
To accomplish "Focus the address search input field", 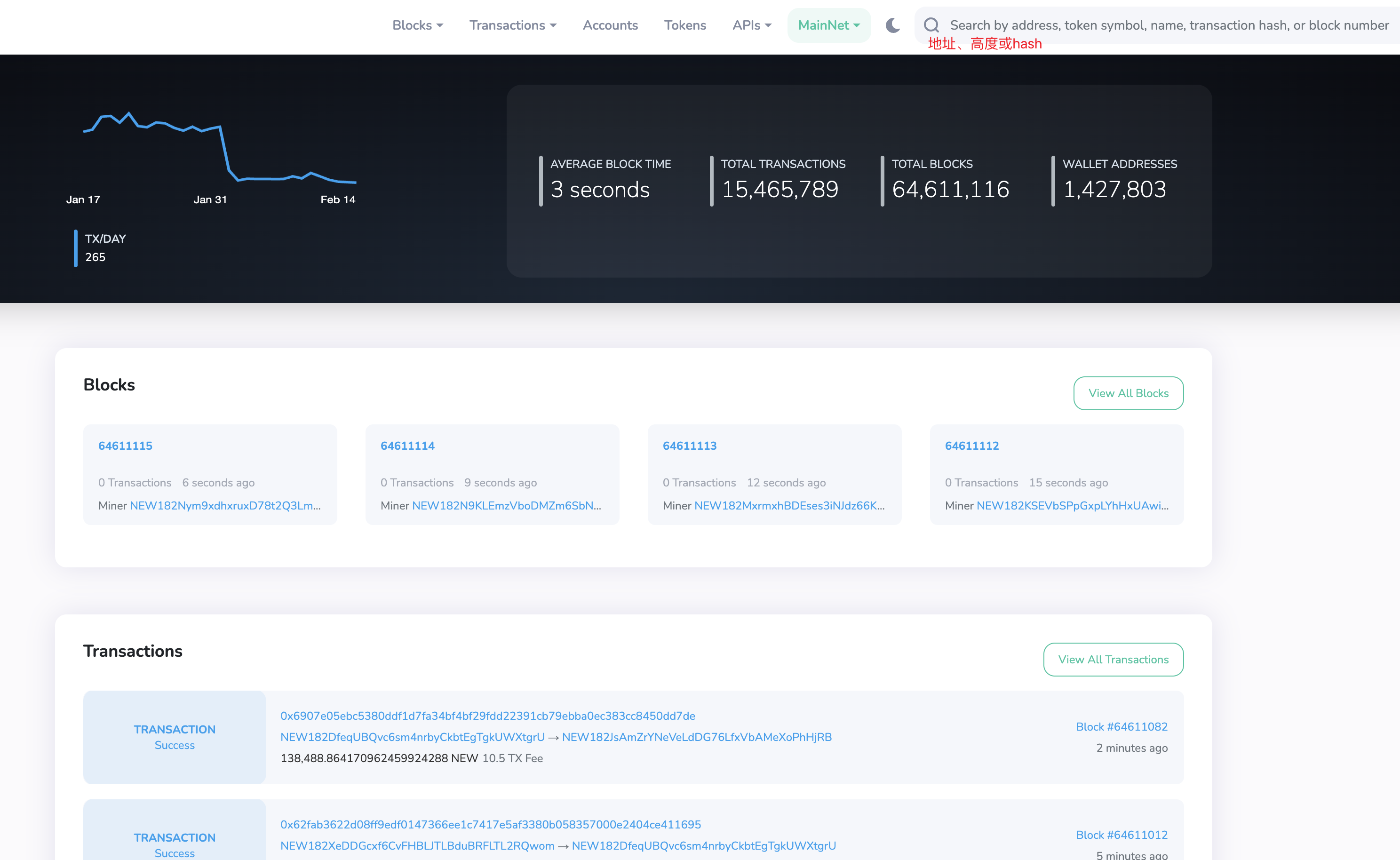I will pos(1169,25).
